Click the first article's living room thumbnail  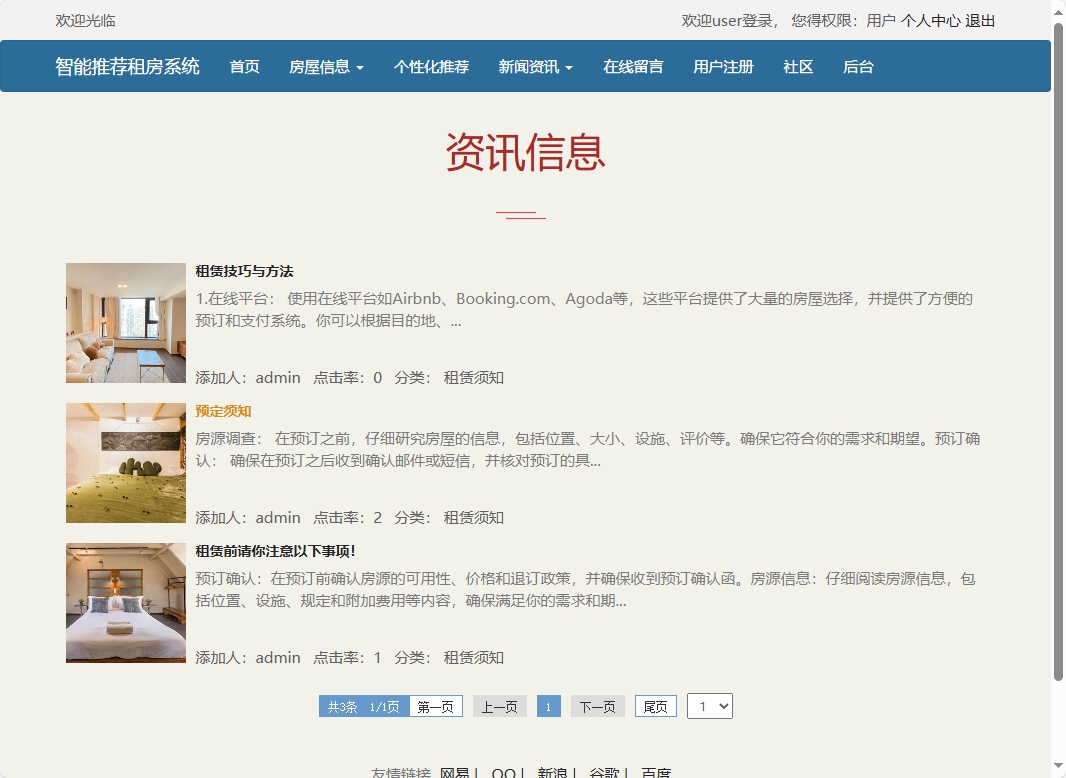click(x=125, y=322)
